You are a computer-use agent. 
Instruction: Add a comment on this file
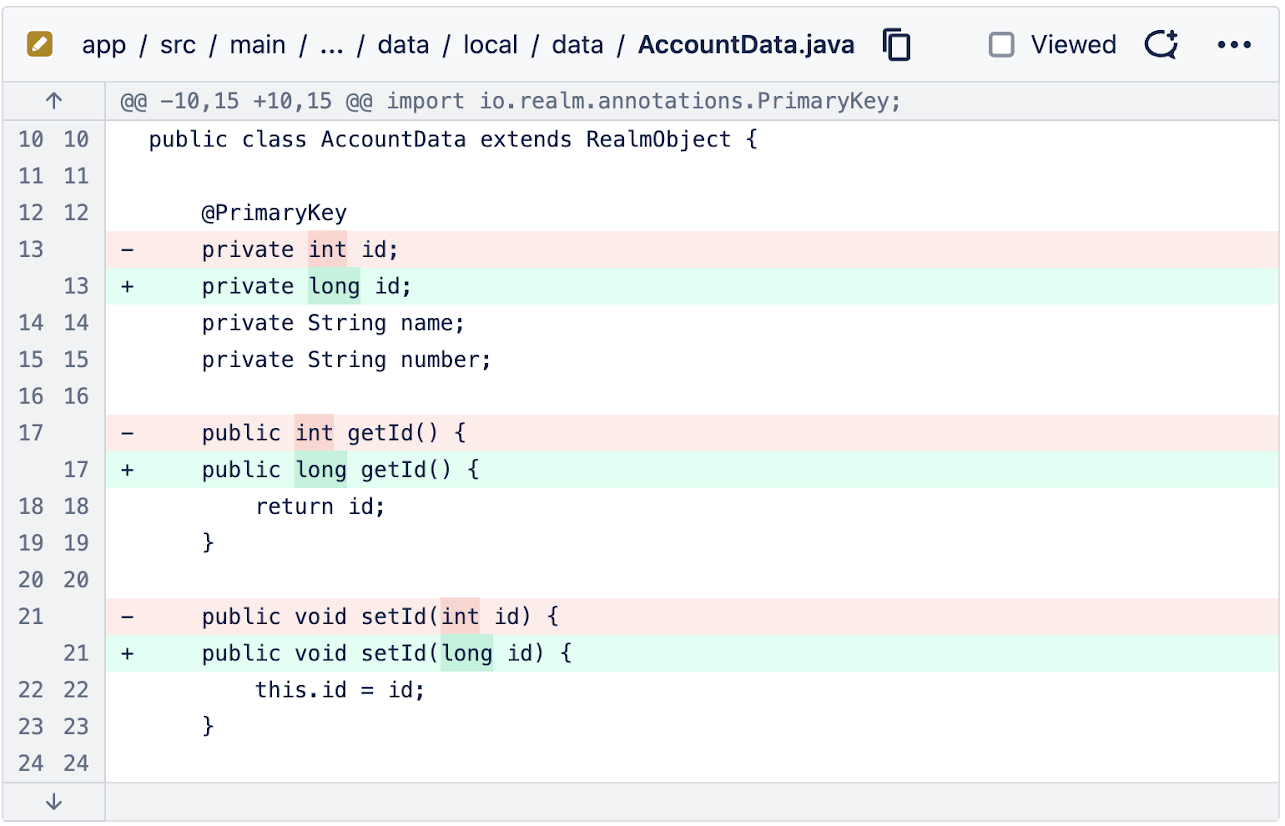1162,45
